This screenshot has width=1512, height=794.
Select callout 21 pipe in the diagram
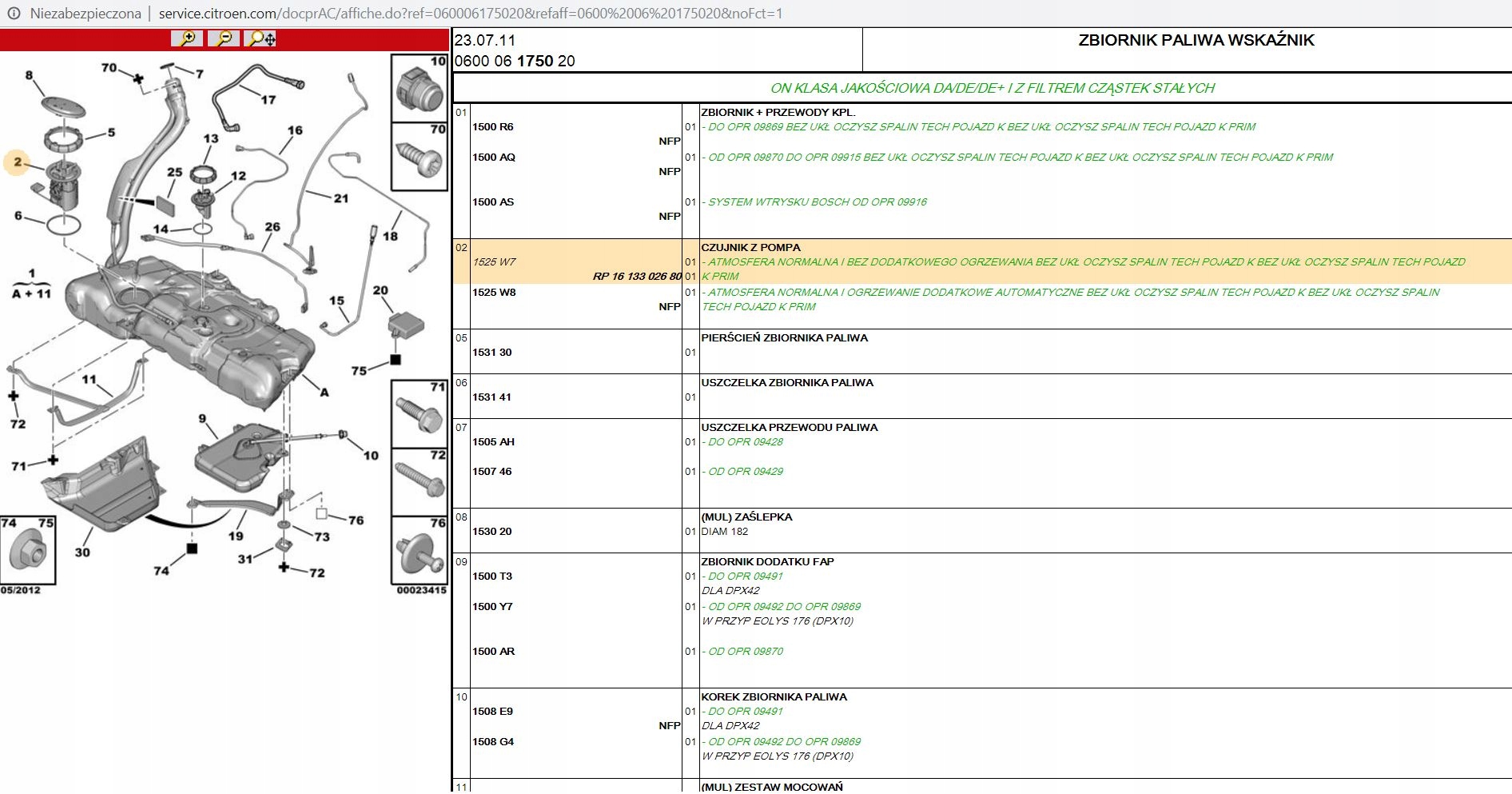(341, 198)
